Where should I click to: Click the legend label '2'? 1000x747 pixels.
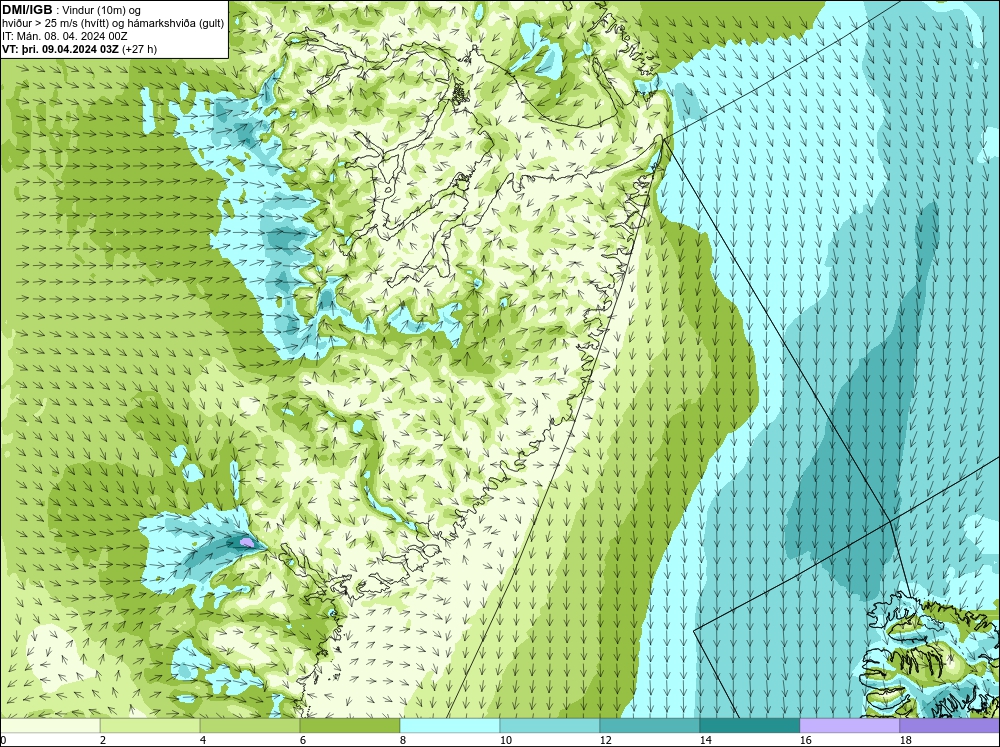[103, 740]
